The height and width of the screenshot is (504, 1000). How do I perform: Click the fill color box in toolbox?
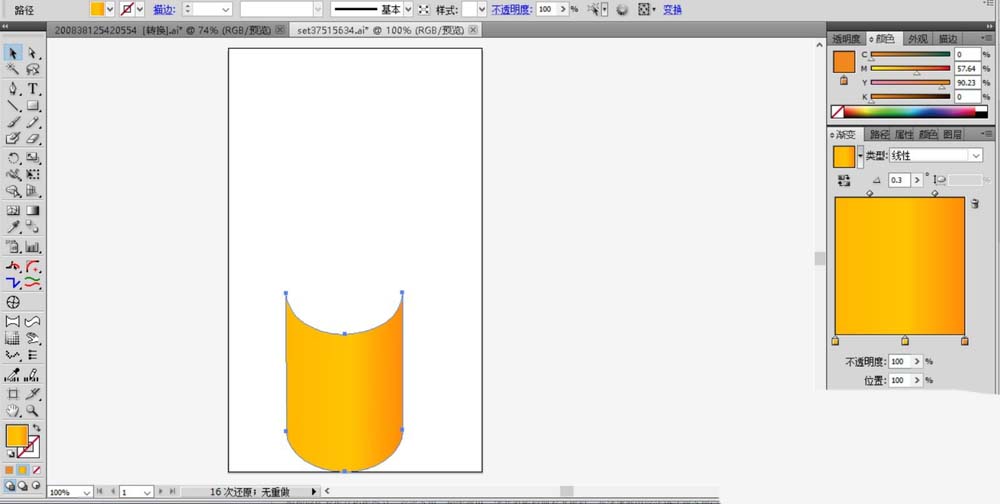pos(16,436)
